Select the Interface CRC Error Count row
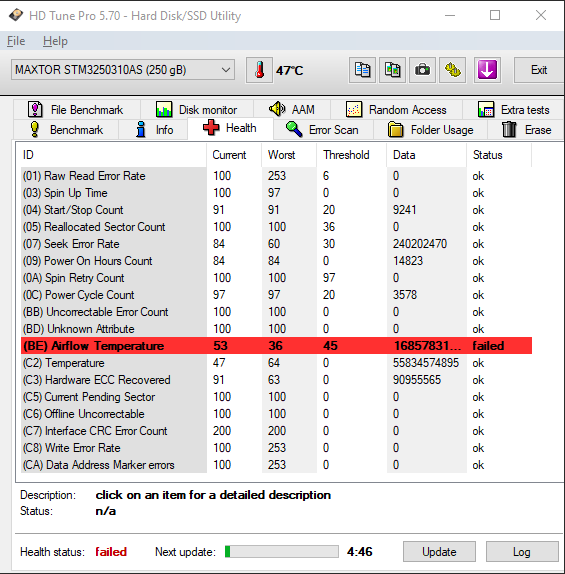This screenshot has height=574, width=565. click(x=276, y=430)
